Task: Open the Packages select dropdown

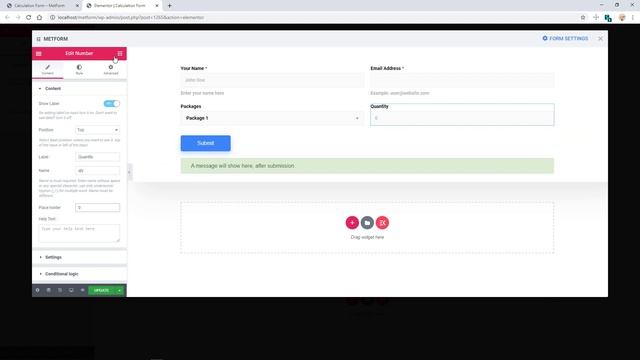Action: pyautogui.click(x=271, y=118)
